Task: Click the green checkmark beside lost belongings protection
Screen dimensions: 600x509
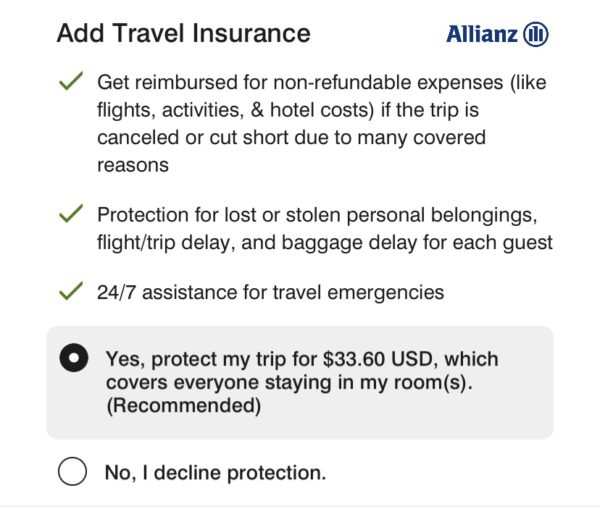Action: point(71,213)
